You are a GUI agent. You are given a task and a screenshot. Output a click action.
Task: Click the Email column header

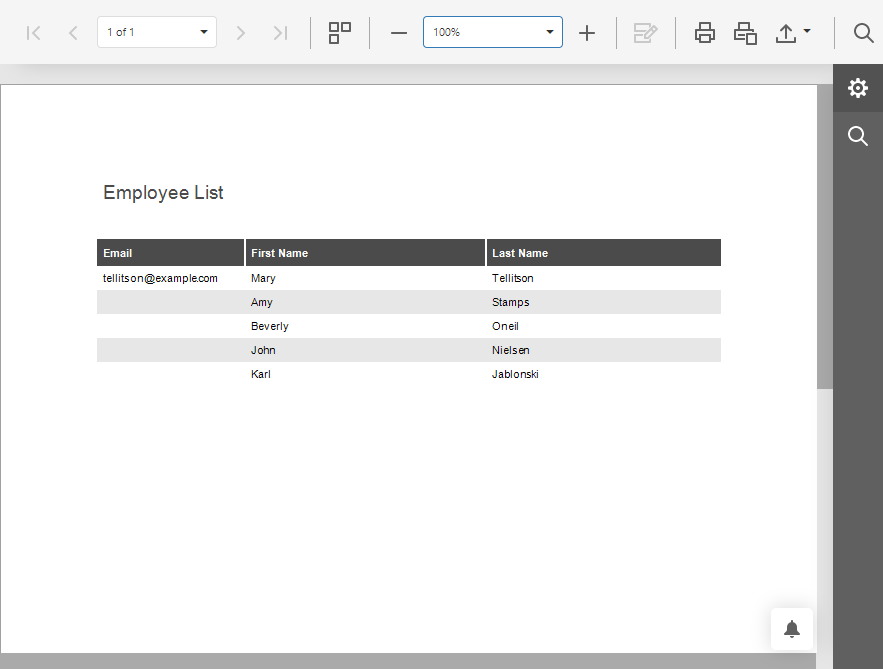tap(171, 253)
